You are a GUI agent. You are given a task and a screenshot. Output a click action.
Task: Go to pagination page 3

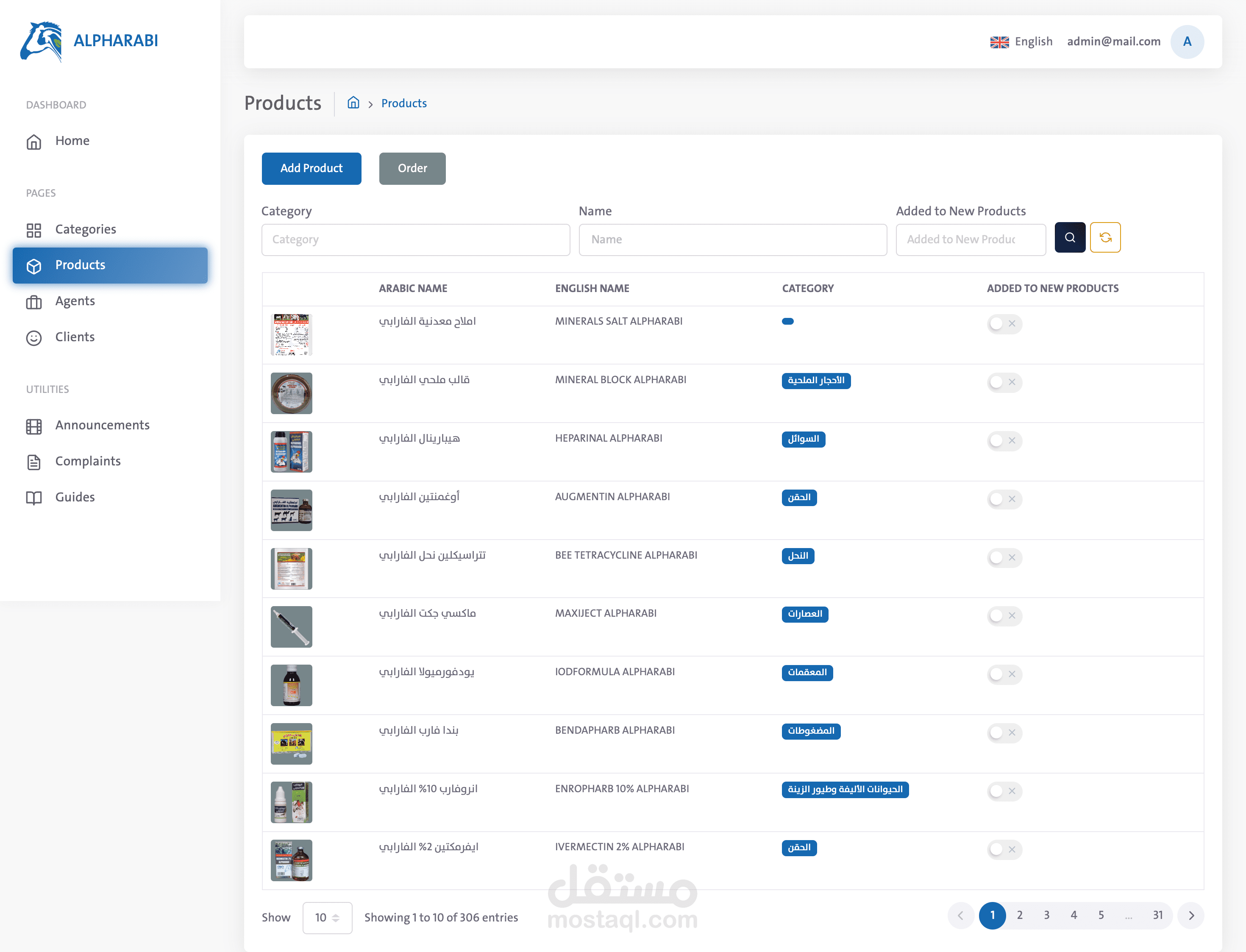click(x=1046, y=915)
